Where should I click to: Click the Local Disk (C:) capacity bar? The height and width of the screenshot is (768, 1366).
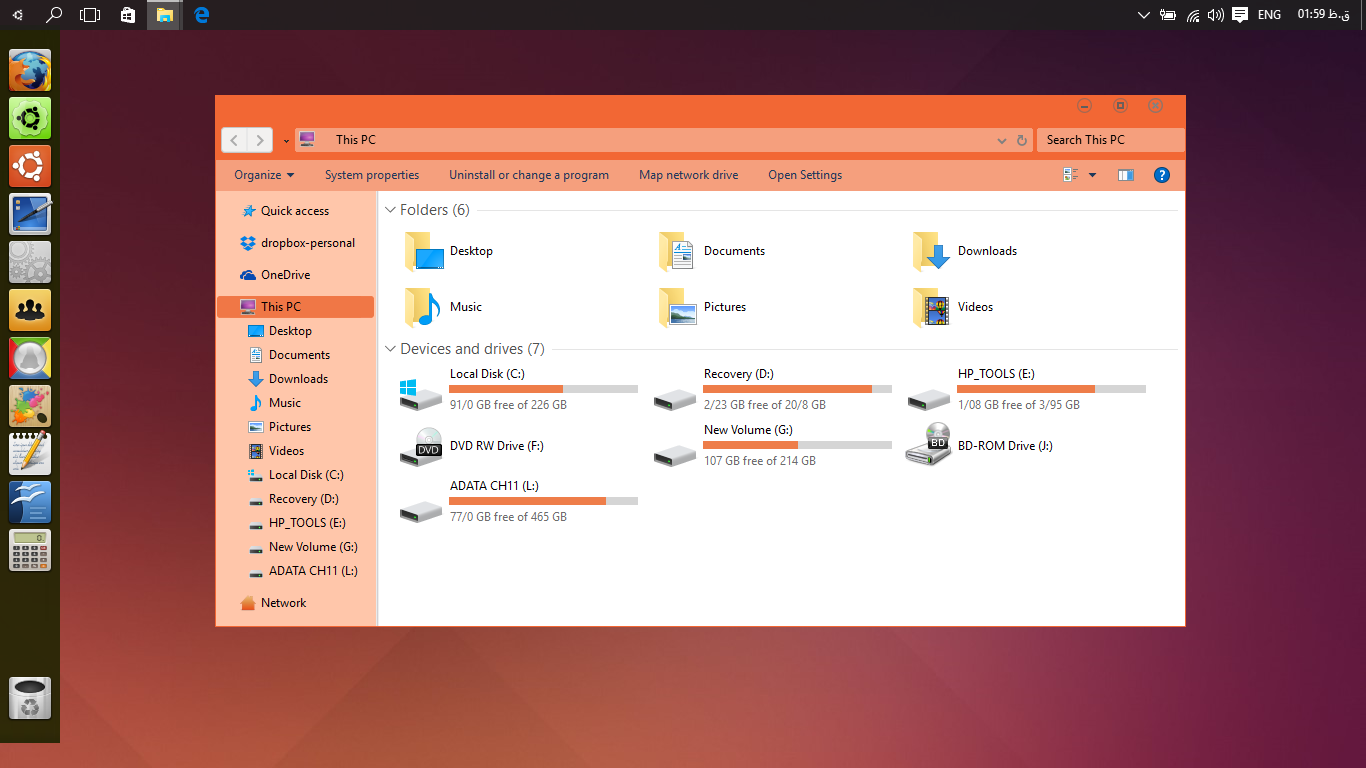tap(543, 388)
